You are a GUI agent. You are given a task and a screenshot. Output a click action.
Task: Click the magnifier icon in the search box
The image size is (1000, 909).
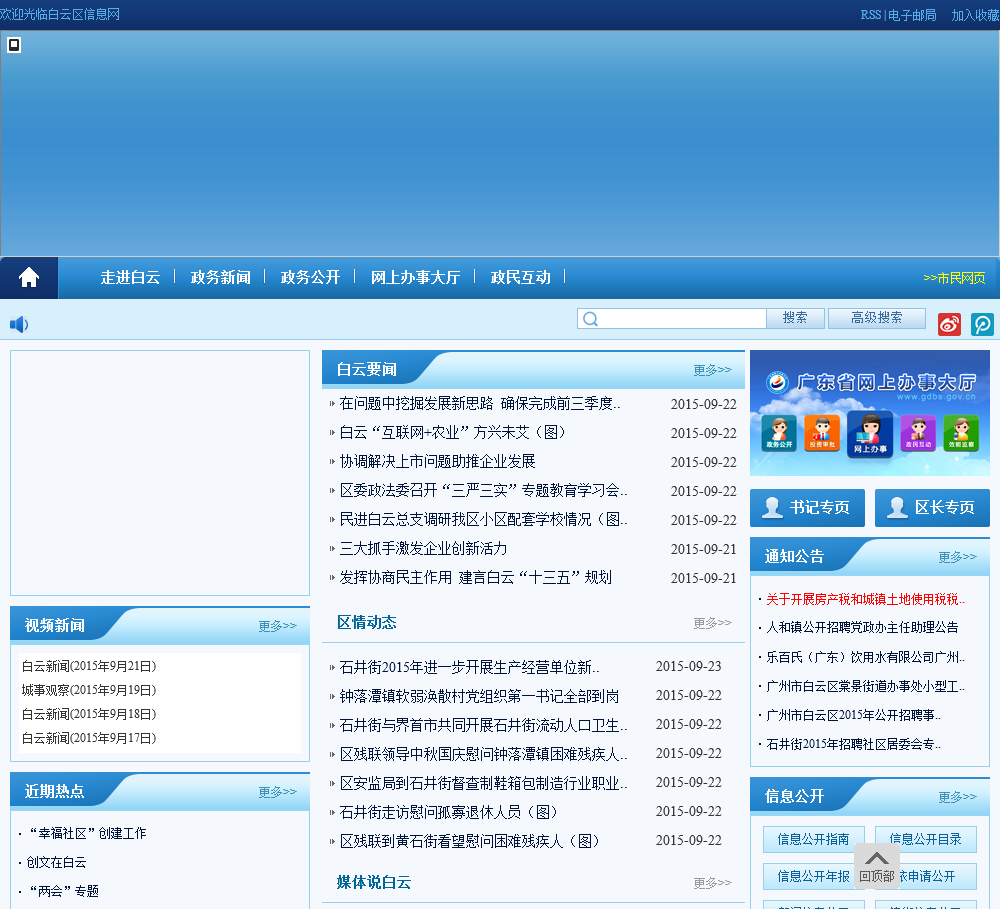click(x=591, y=319)
